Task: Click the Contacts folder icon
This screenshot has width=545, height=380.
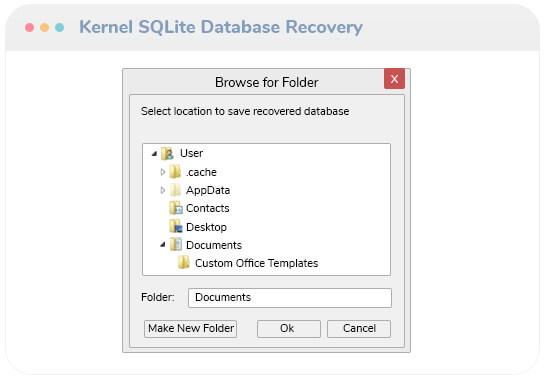Action: click(x=176, y=208)
